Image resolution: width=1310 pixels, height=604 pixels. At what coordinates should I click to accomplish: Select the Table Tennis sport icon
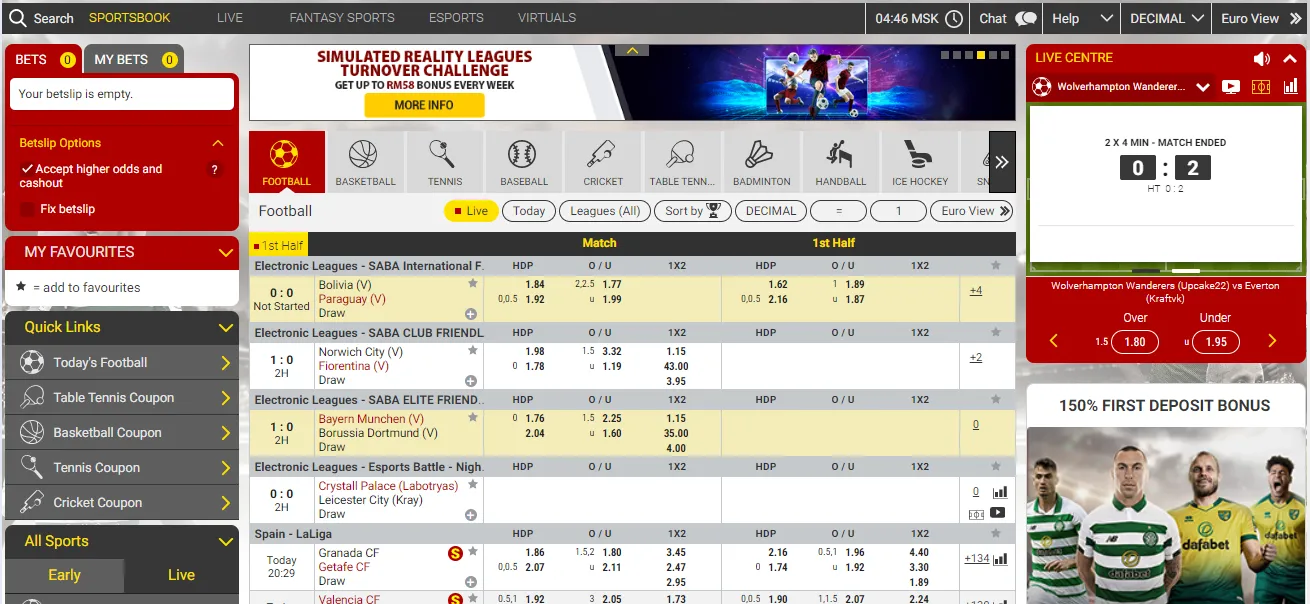[682, 161]
